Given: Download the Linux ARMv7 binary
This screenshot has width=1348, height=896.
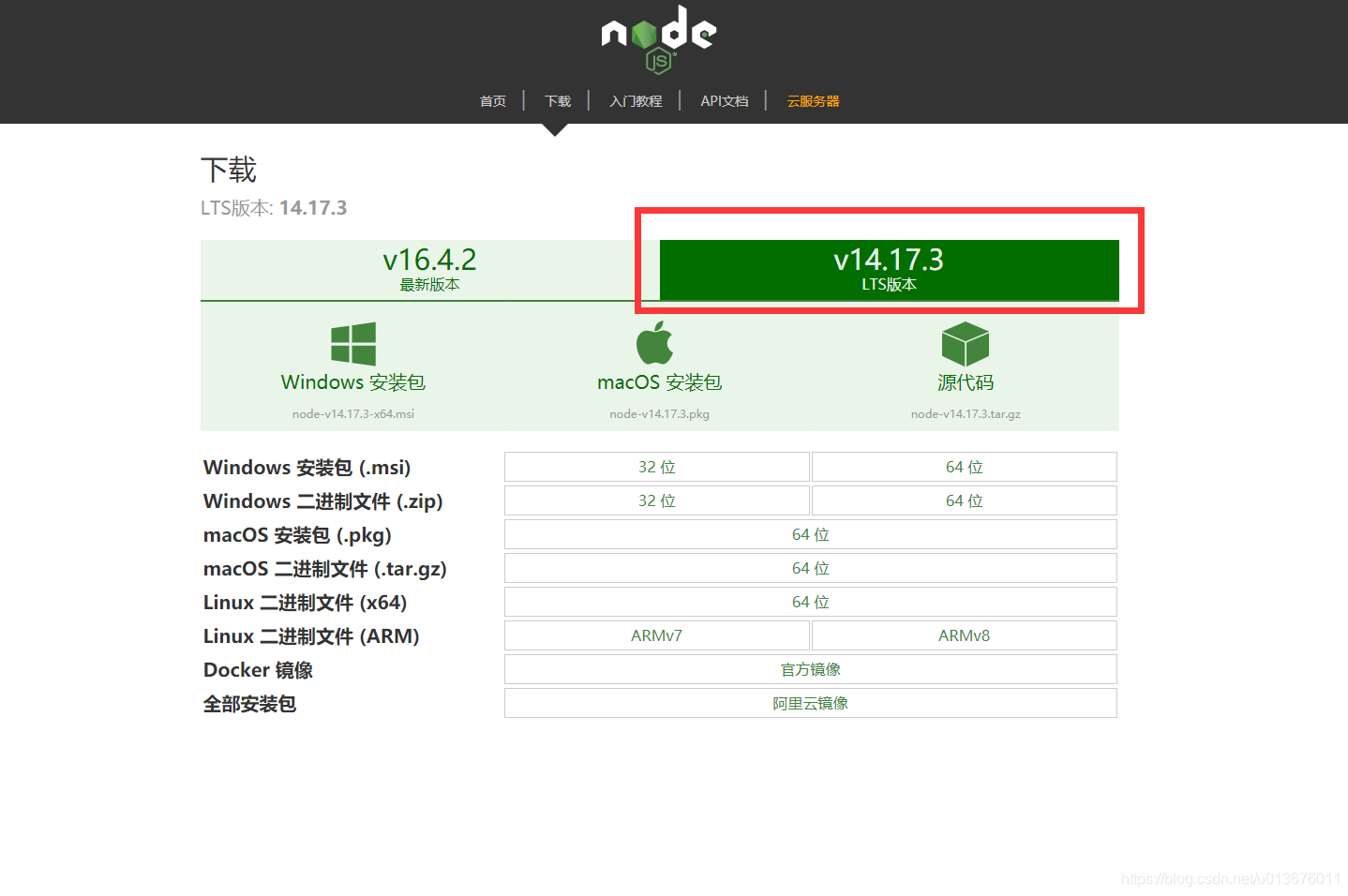Looking at the screenshot, I should point(657,635).
